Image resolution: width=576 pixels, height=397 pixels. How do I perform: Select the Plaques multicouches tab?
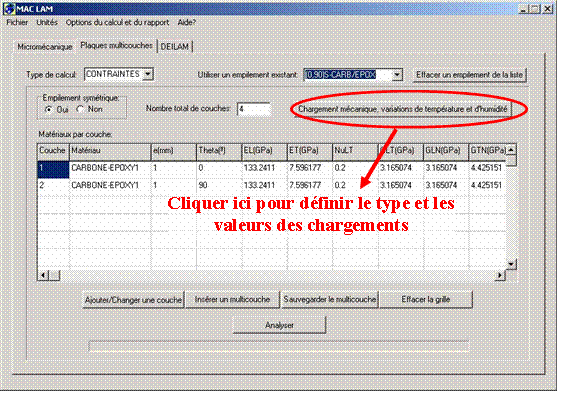[116, 46]
